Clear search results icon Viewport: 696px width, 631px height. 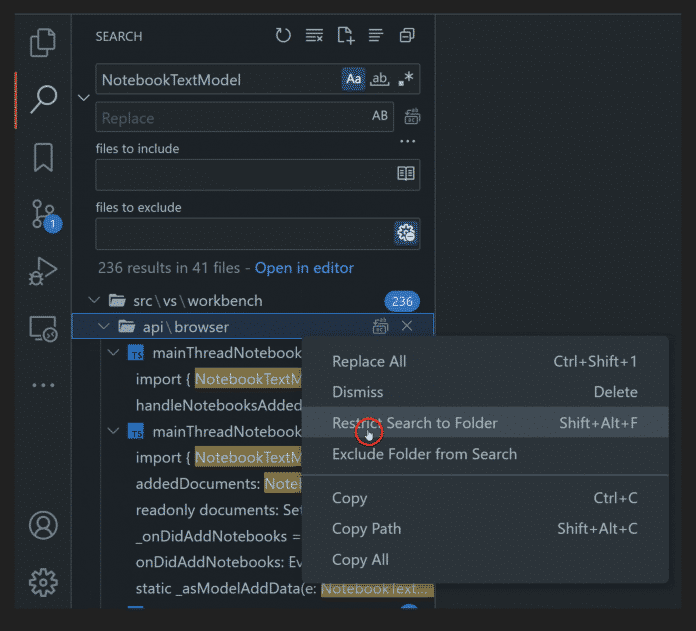(x=314, y=35)
